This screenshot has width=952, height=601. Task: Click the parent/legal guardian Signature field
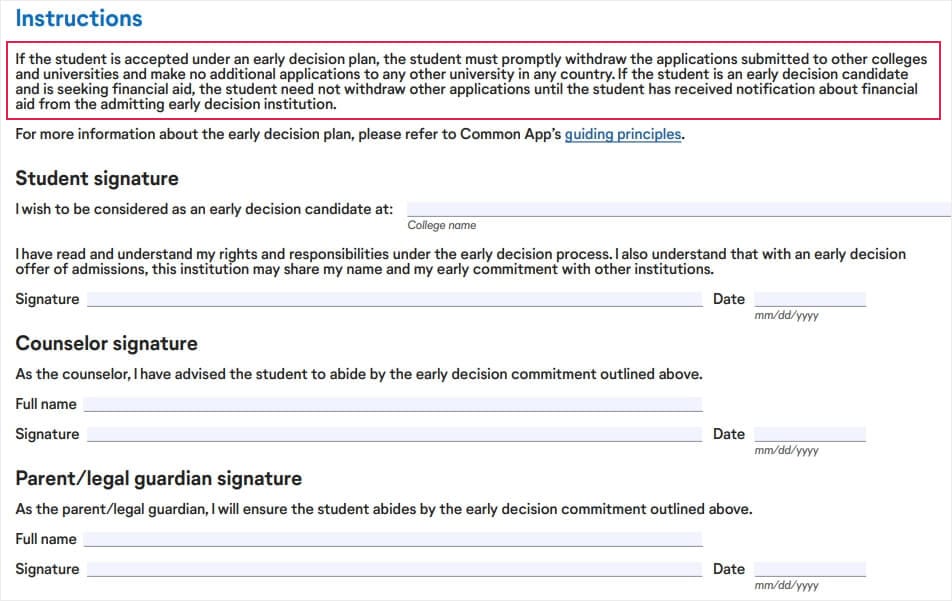click(x=394, y=569)
